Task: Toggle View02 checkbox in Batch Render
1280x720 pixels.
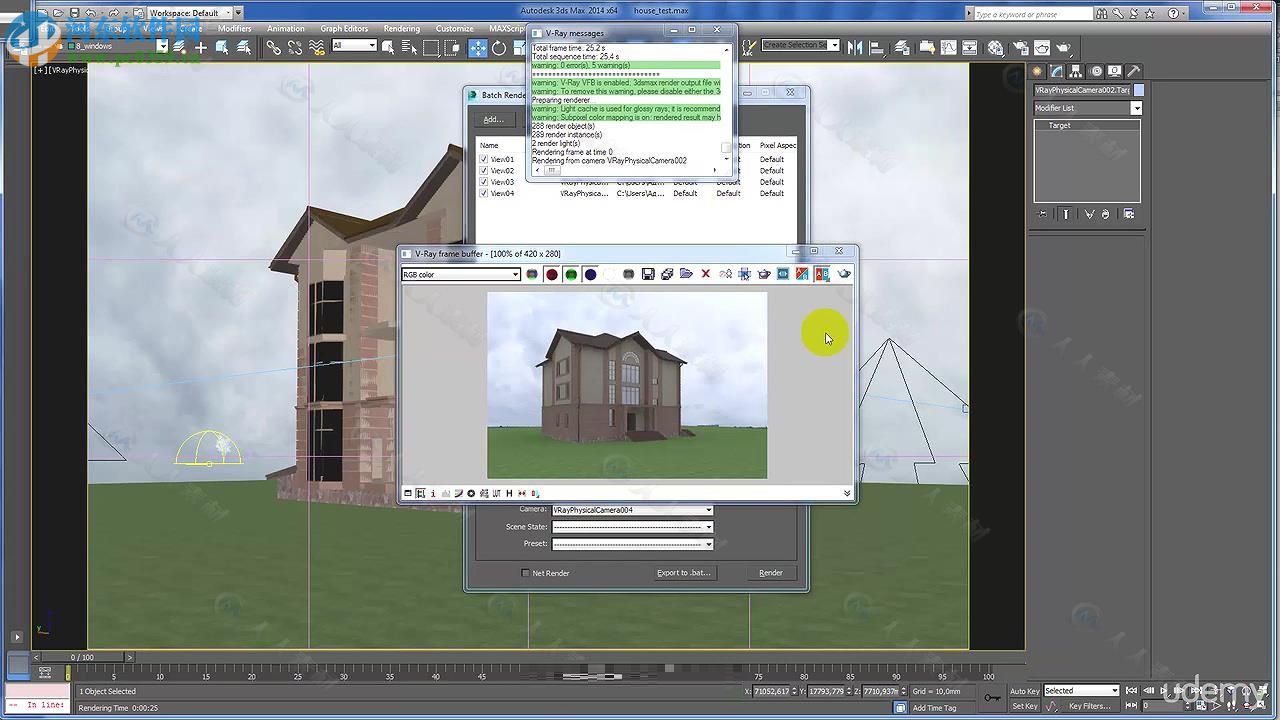Action: point(484,171)
